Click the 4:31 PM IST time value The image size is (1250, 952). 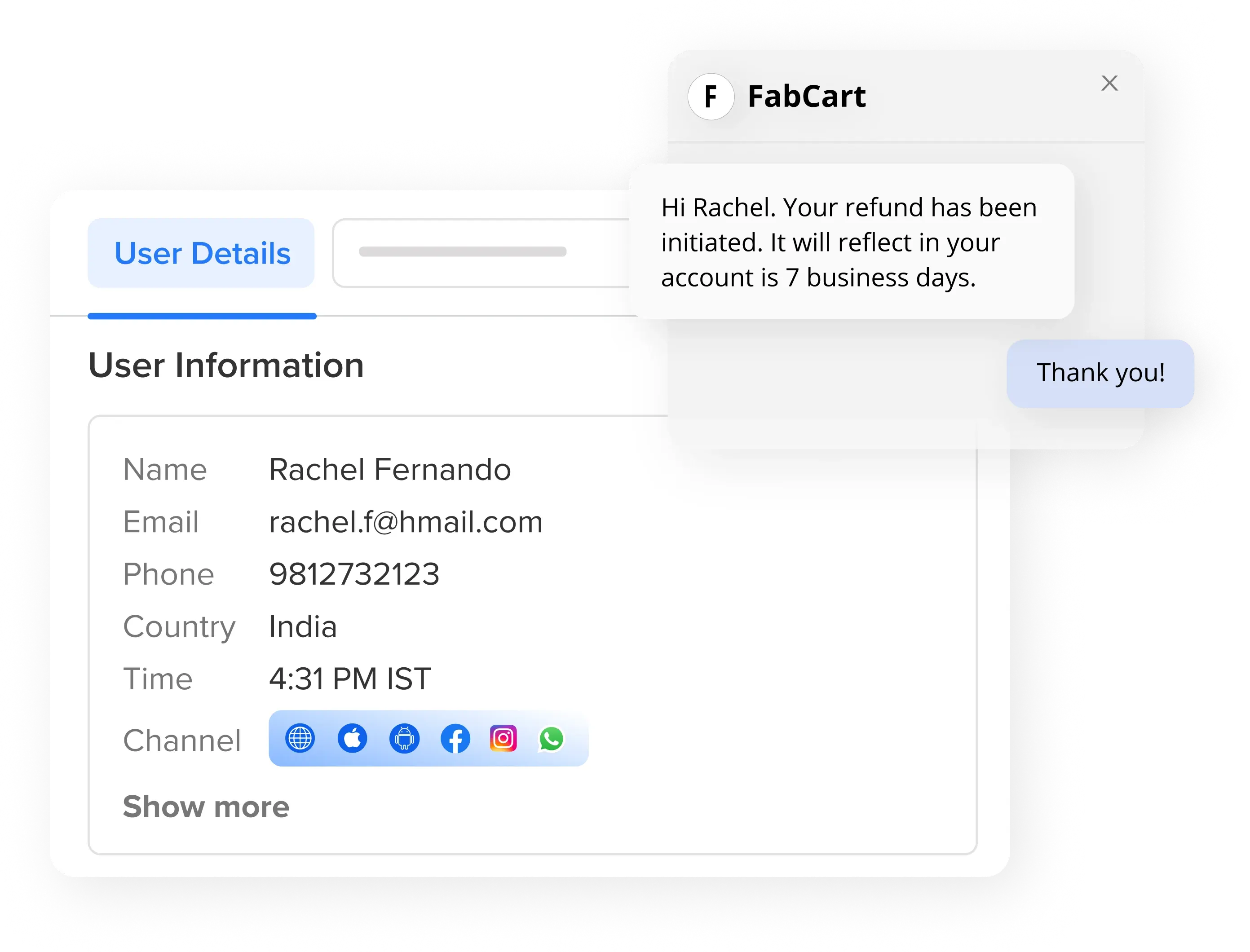pyautogui.click(x=349, y=679)
